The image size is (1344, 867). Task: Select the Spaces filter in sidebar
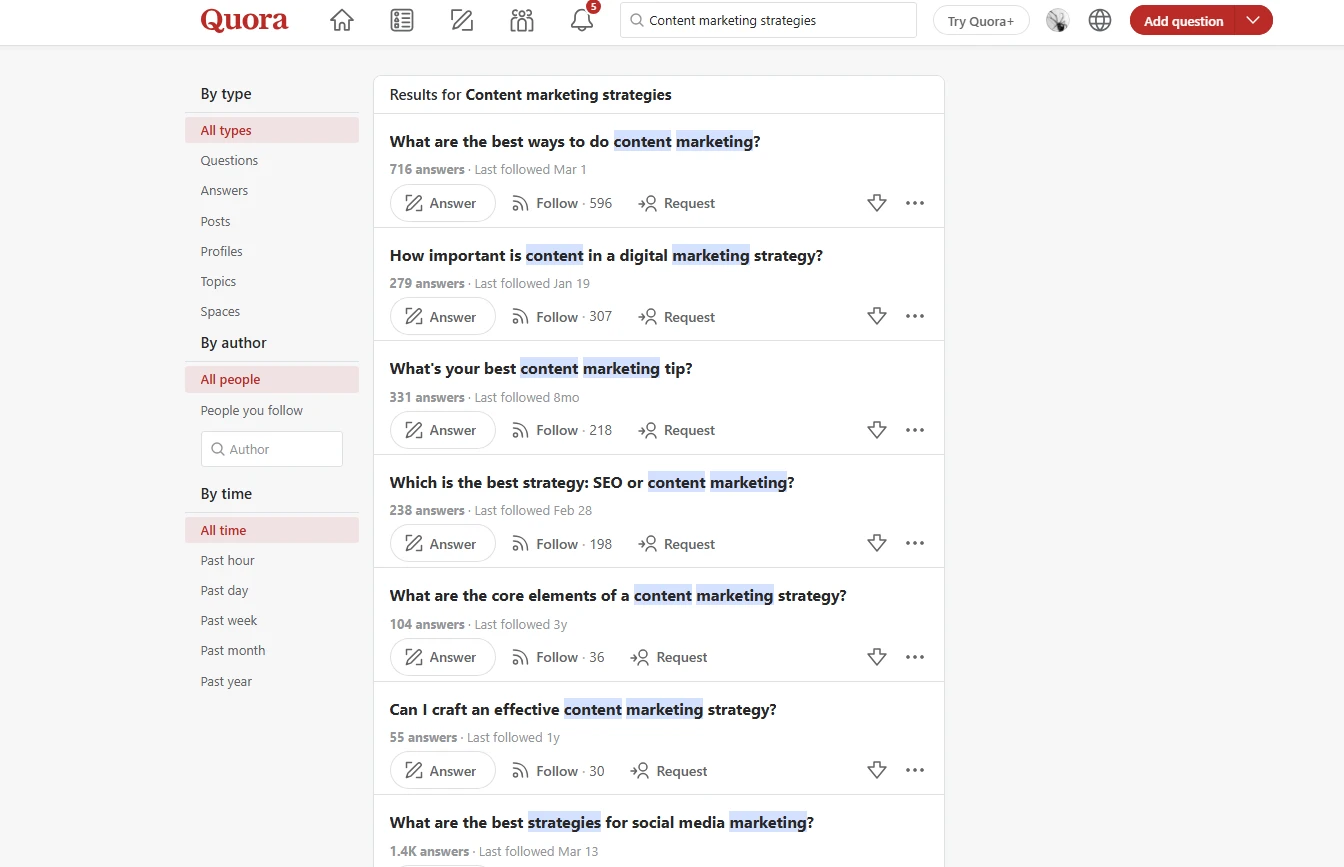click(x=220, y=311)
